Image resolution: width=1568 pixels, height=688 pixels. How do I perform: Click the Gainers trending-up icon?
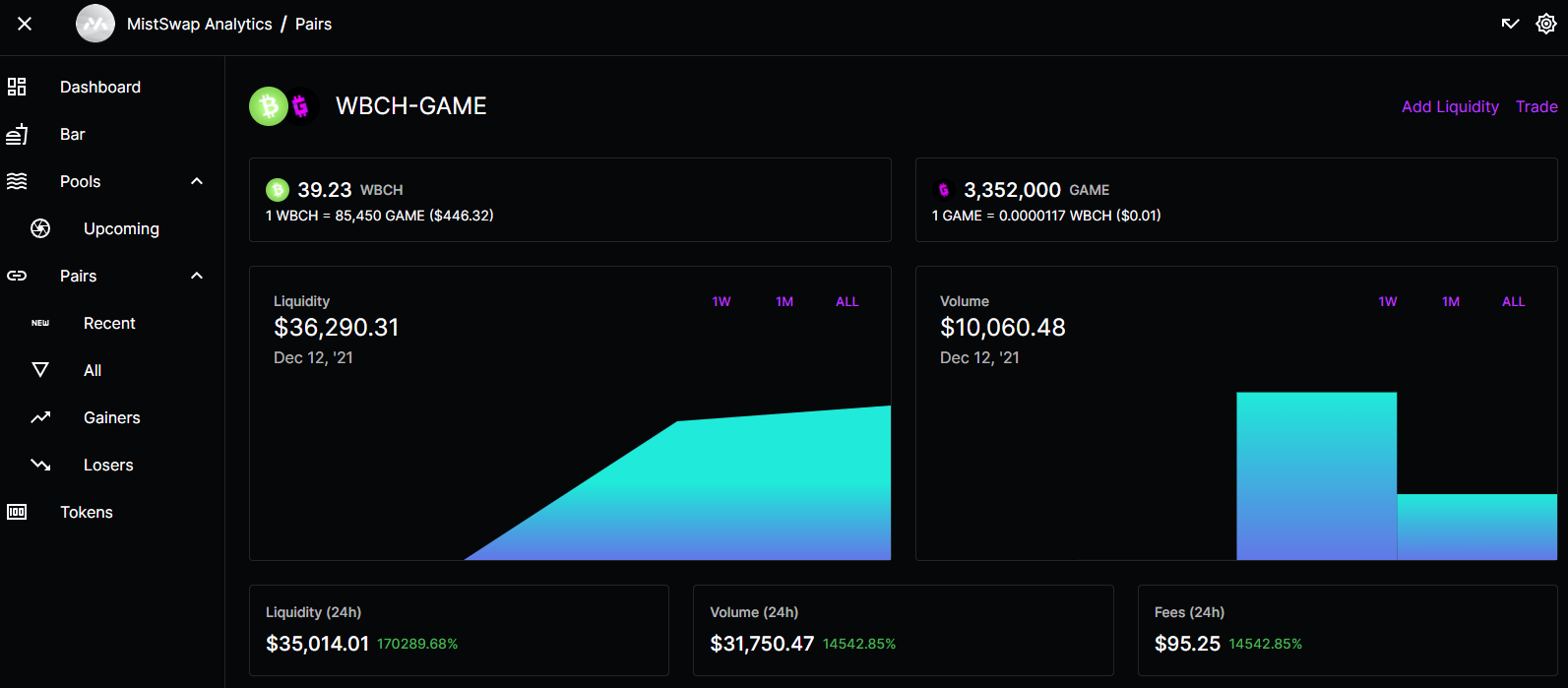(x=40, y=417)
